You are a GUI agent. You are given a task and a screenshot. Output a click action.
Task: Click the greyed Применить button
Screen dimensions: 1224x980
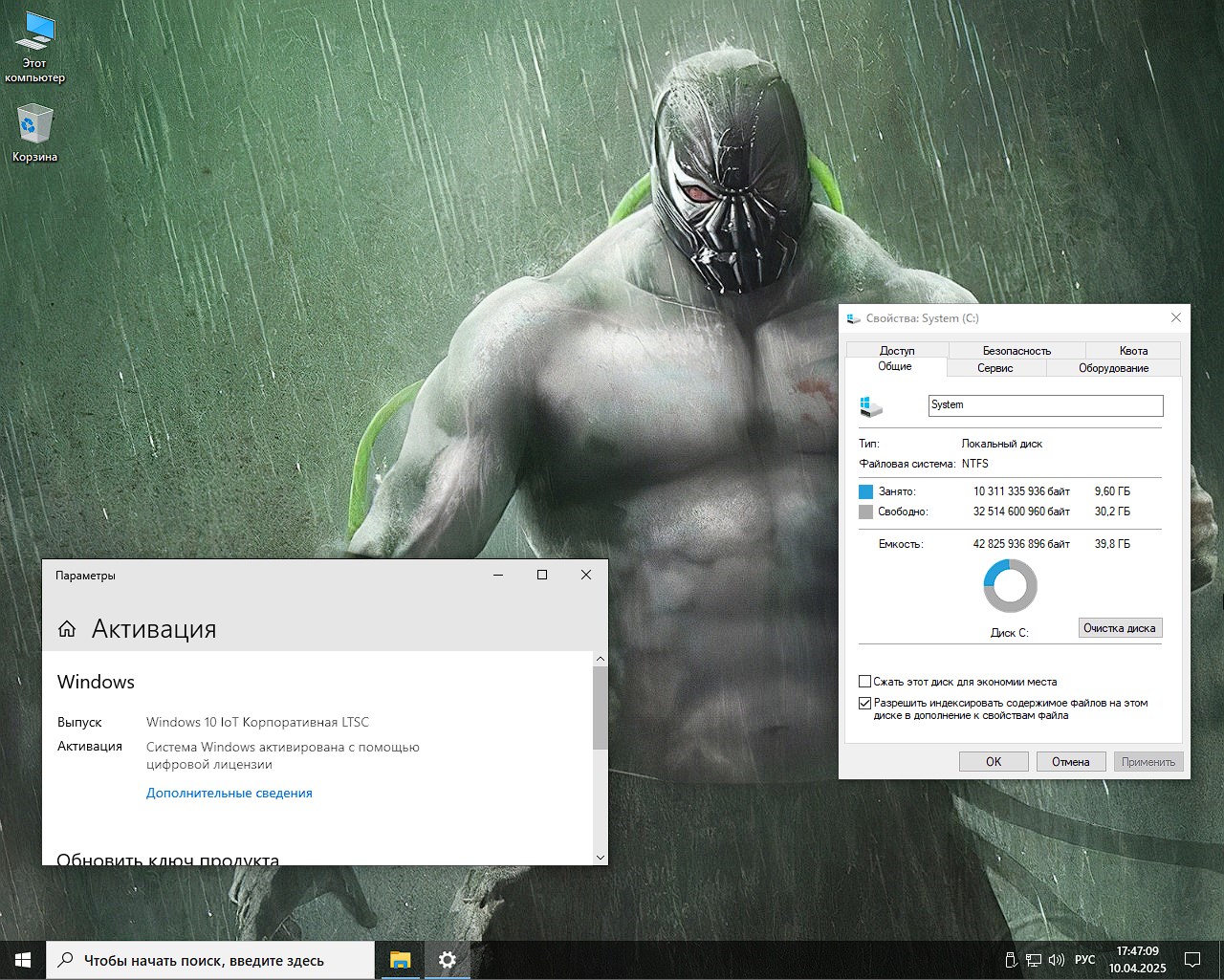pos(1148,761)
